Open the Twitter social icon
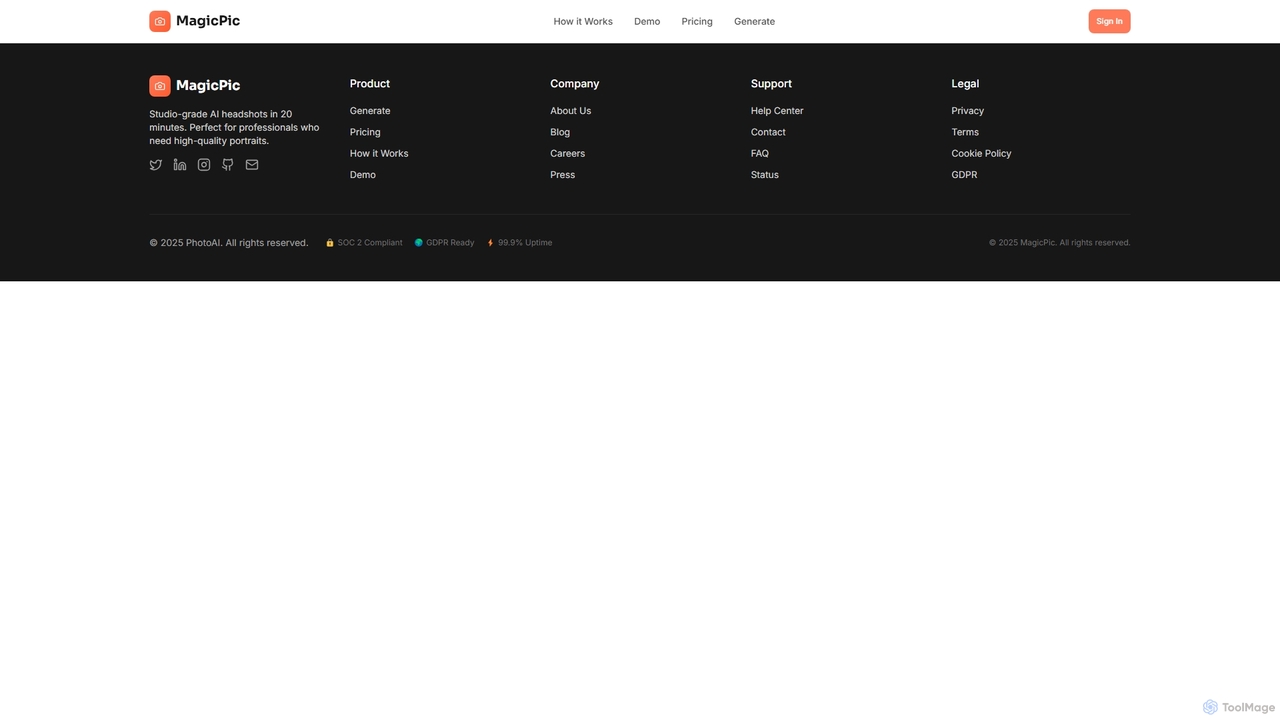The width and height of the screenshot is (1280, 720). [x=156, y=165]
